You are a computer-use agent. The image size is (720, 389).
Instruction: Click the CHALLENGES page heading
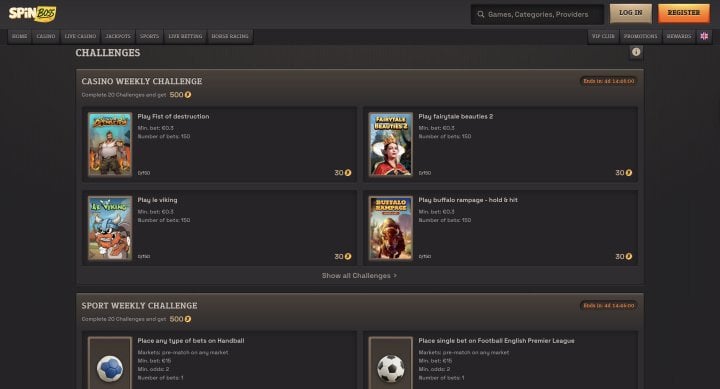click(108, 53)
